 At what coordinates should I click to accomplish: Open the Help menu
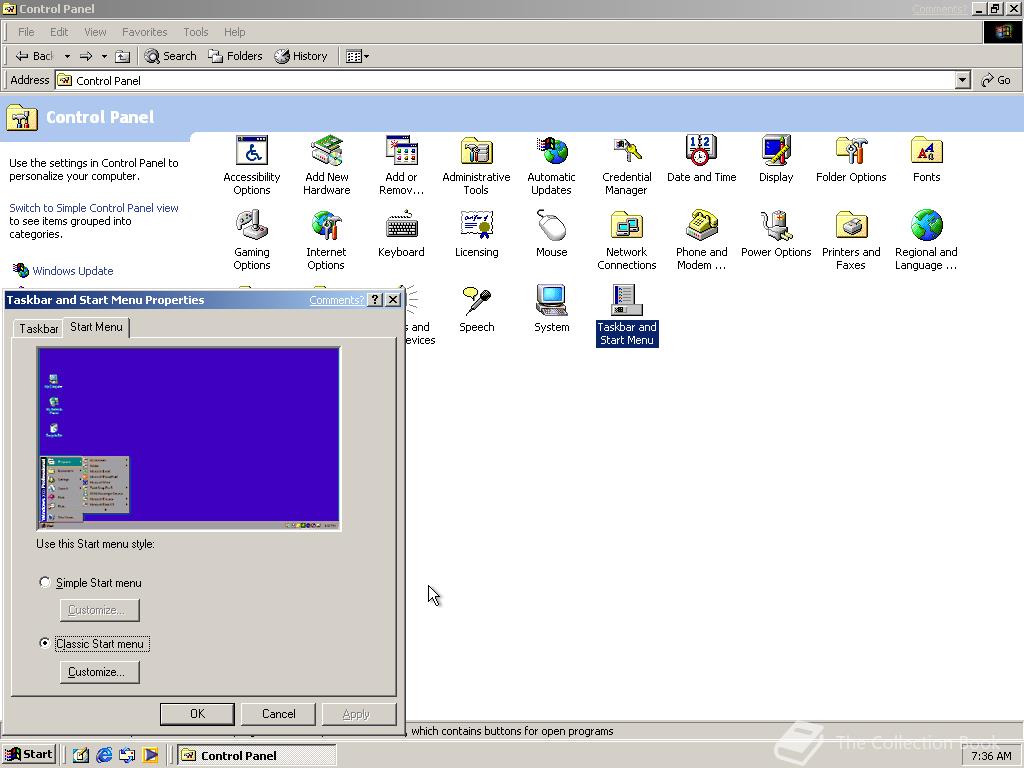[x=234, y=32]
